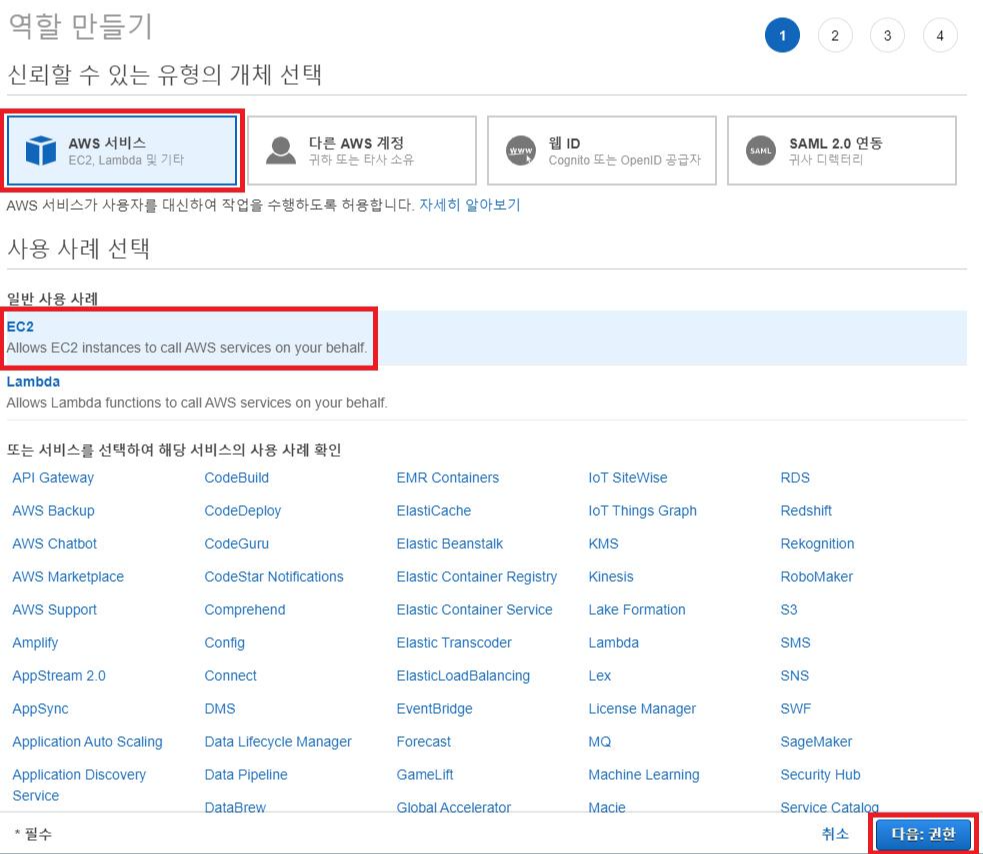The image size is (983, 854).
Task: Go to wizard step 4 circle
Action: [940, 35]
